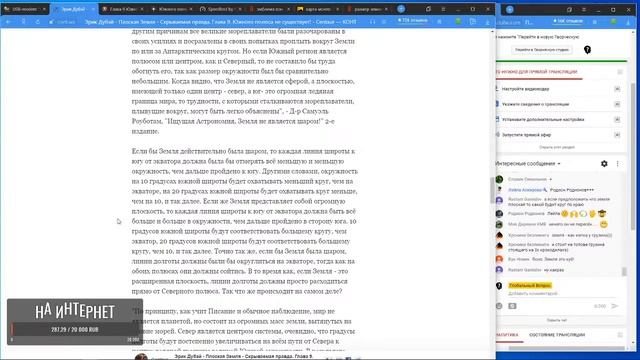Screen dimensions: 640x360
Task: Click the 'ну наверх' chat message
Action: (x=554, y=270)
